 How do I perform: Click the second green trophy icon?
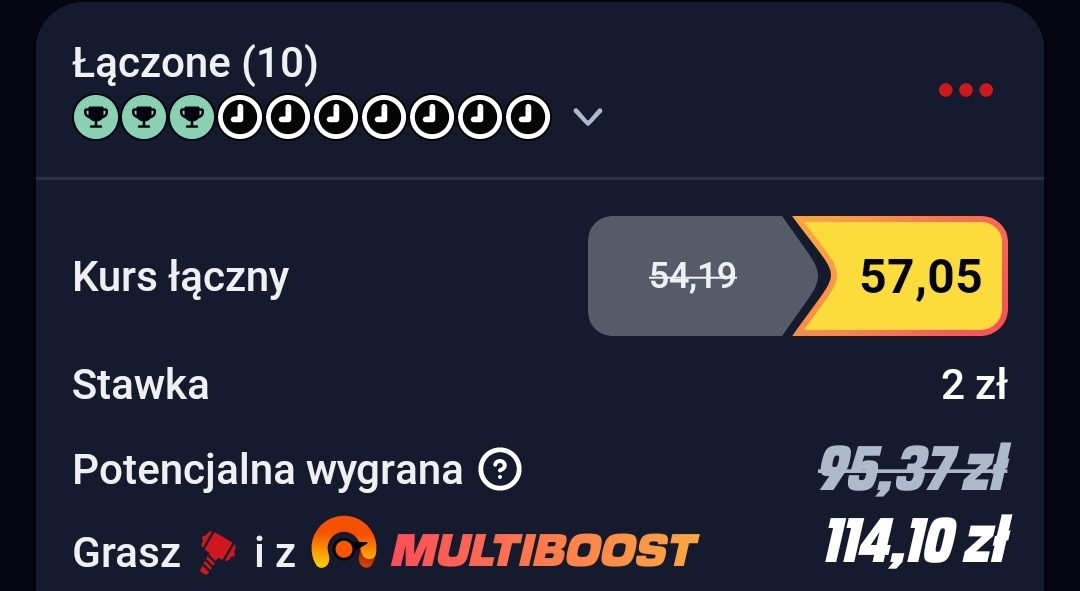click(x=144, y=117)
